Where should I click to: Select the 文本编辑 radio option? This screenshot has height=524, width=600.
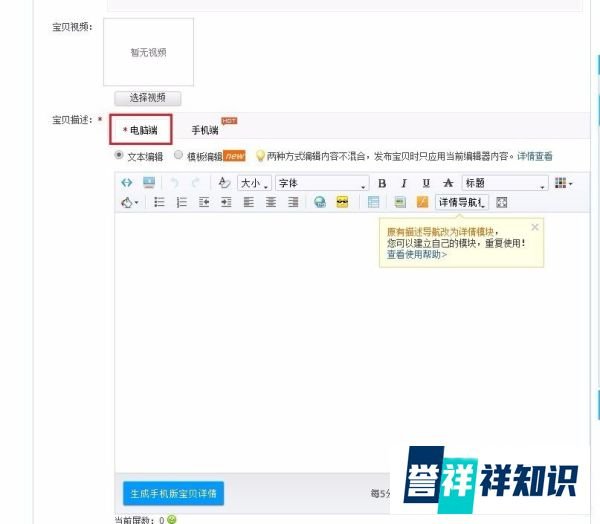[x=119, y=155]
